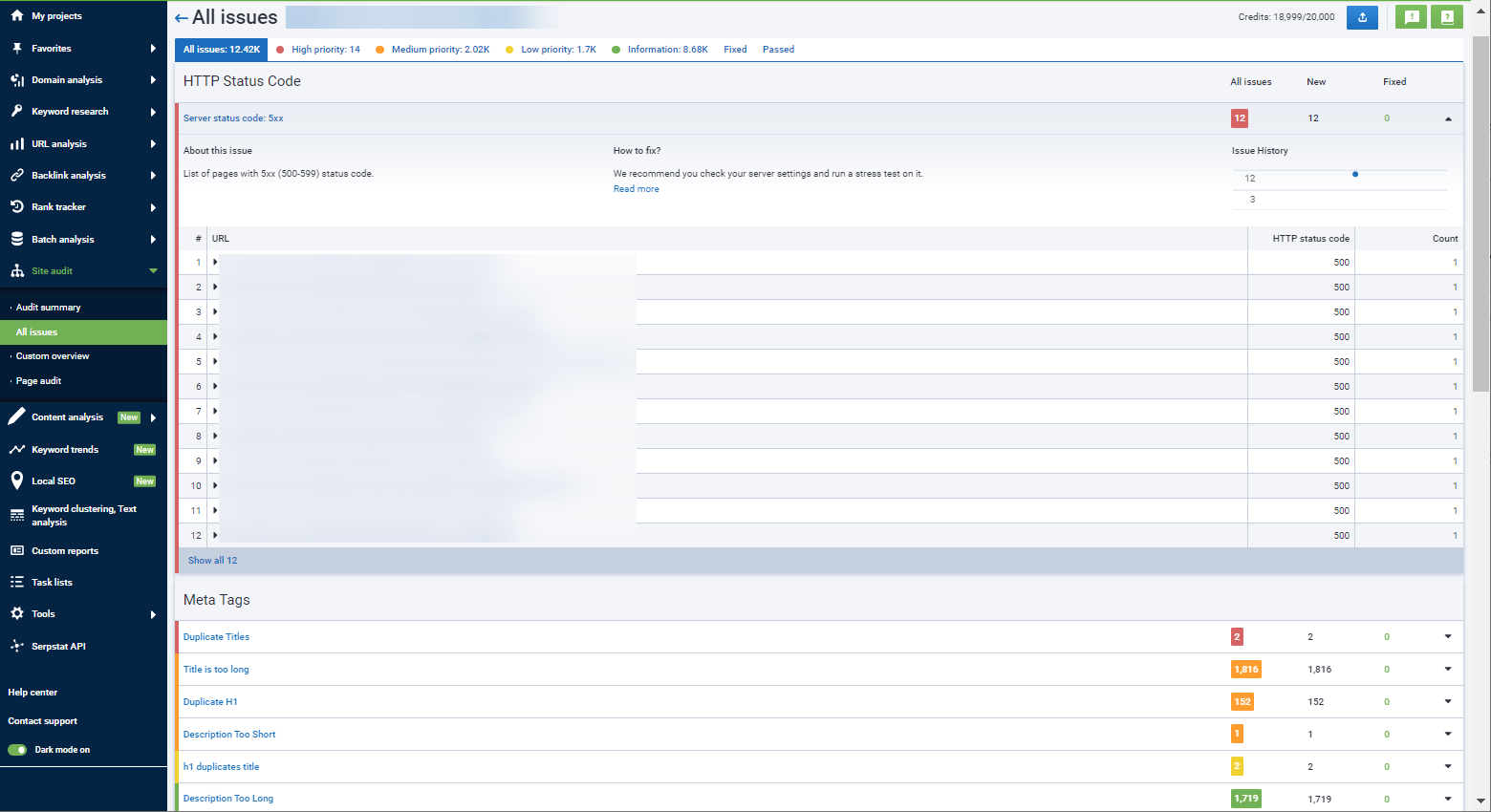Click the Batch analysis database icon
Viewport: 1491px width, 812px height.
(x=16, y=240)
